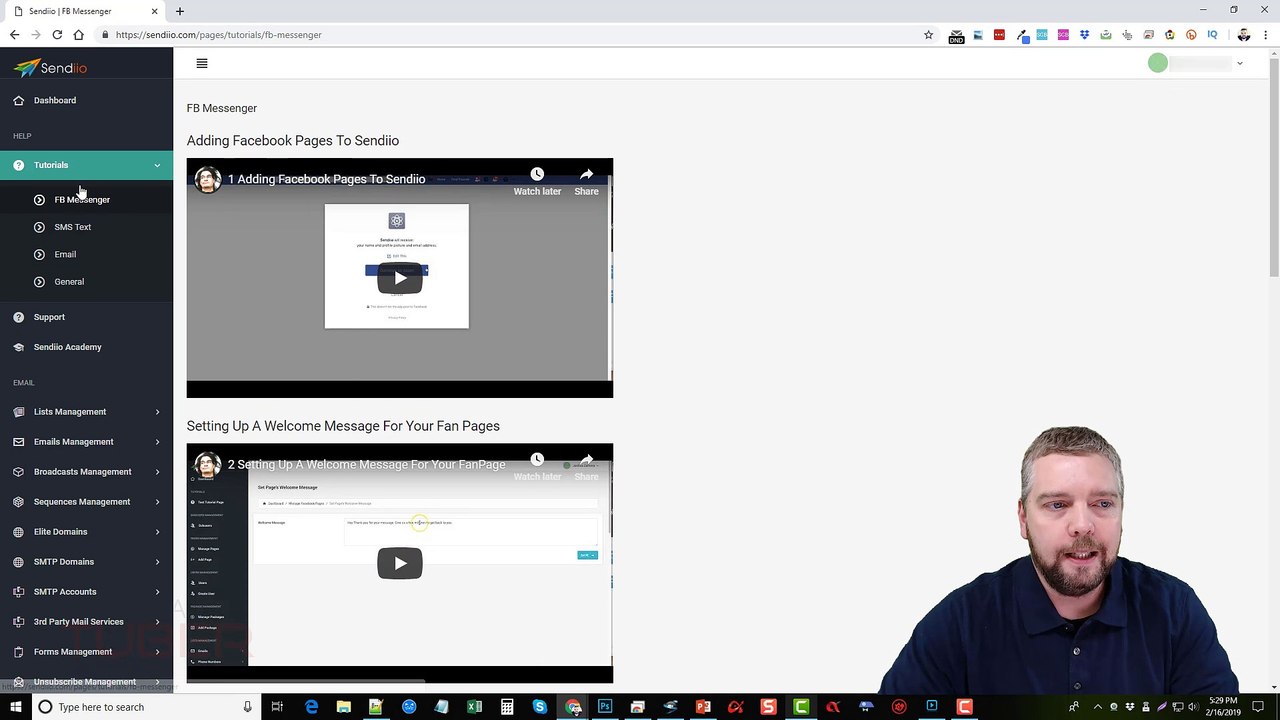1280x720 pixels.
Task: Click the 3rd Party Mail Services icon
Action: tap(19, 622)
